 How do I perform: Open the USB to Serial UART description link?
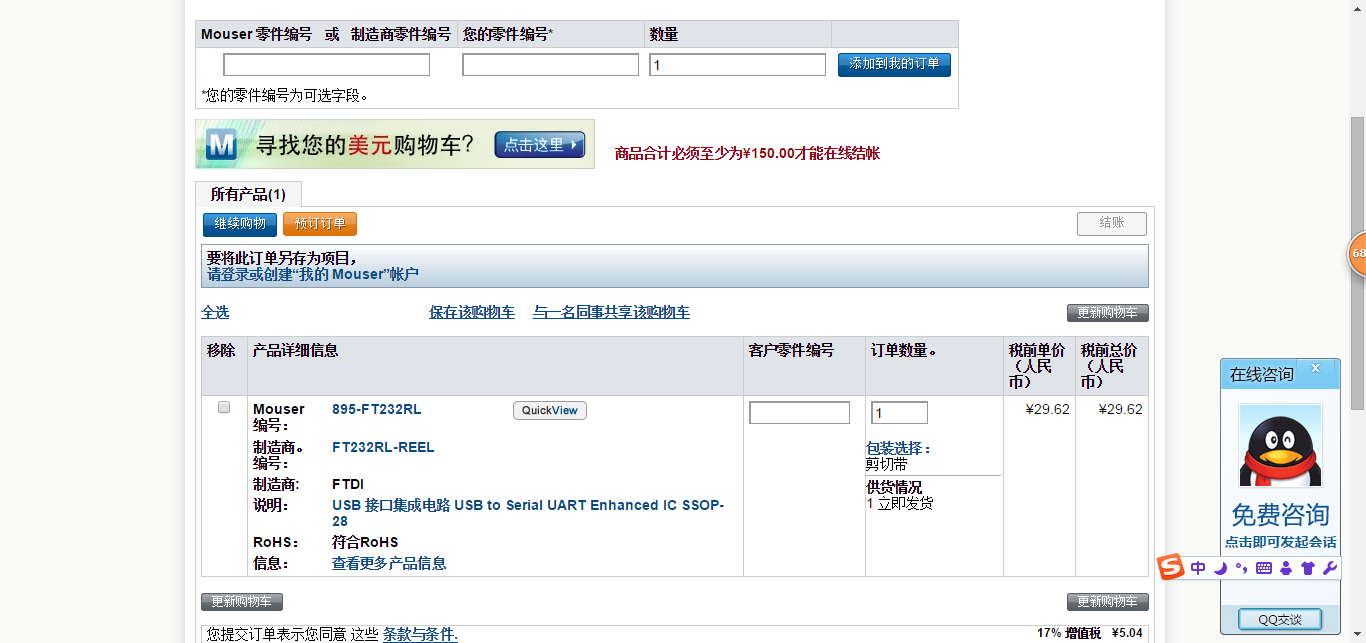(528, 513)
